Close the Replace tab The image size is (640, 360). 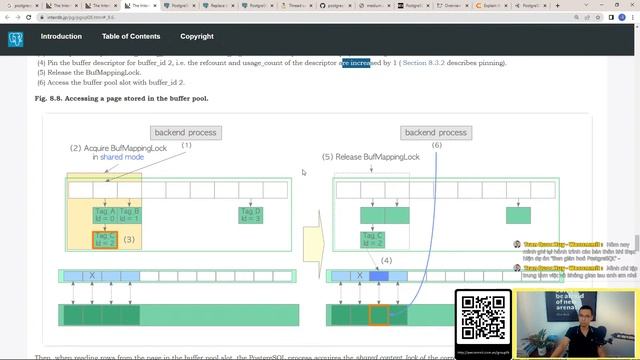(233, 6)
